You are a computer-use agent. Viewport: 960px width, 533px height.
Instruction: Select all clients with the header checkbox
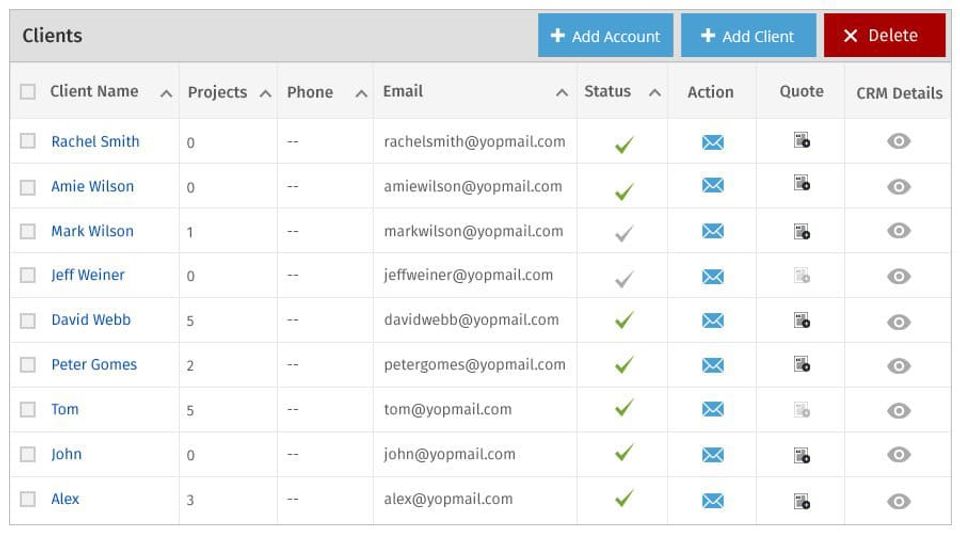click(x=28, y=92)
